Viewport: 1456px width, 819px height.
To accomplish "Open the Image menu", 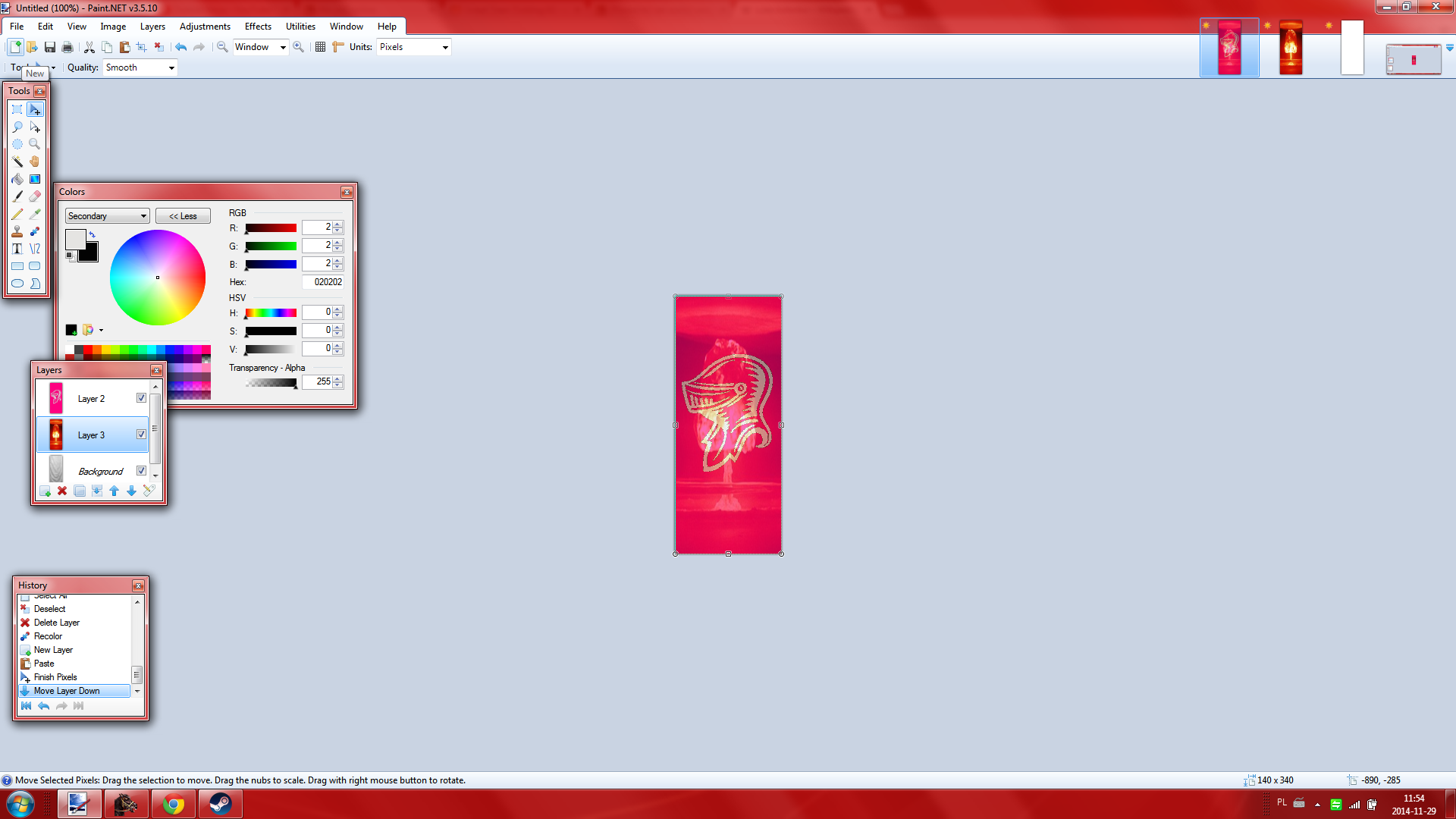I will [113, 27].
